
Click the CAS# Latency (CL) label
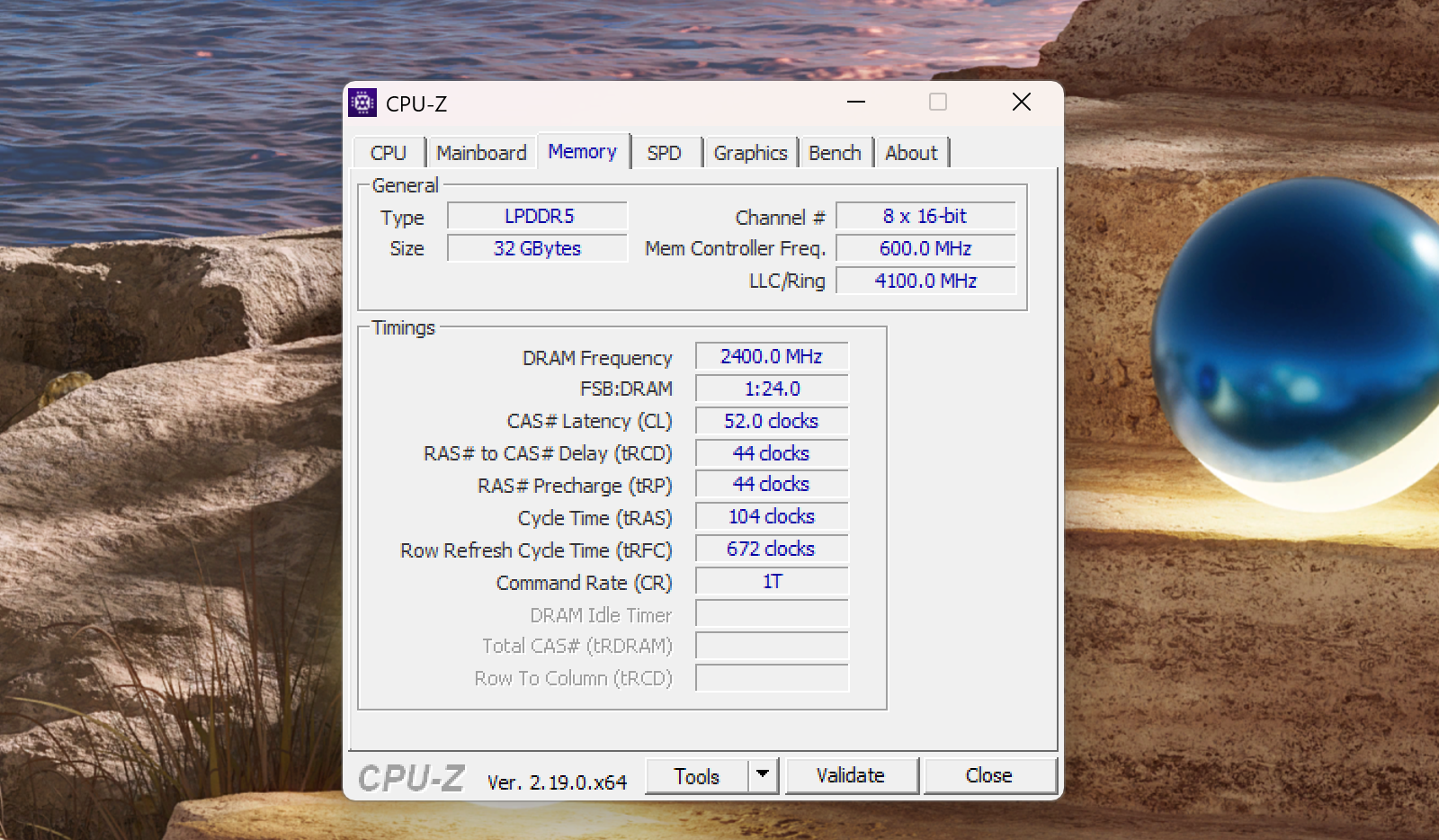589,421
